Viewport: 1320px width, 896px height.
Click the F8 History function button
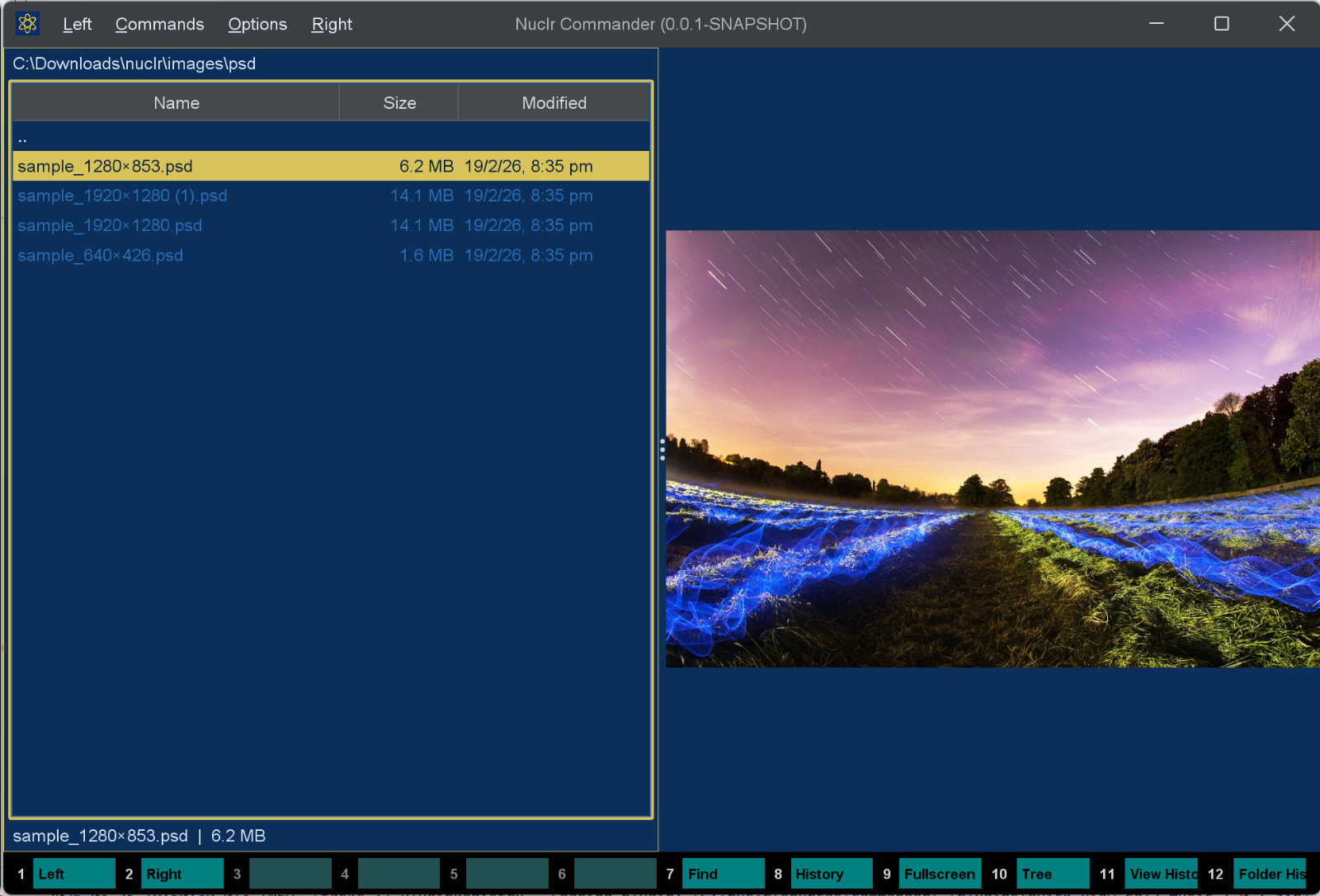831,874
